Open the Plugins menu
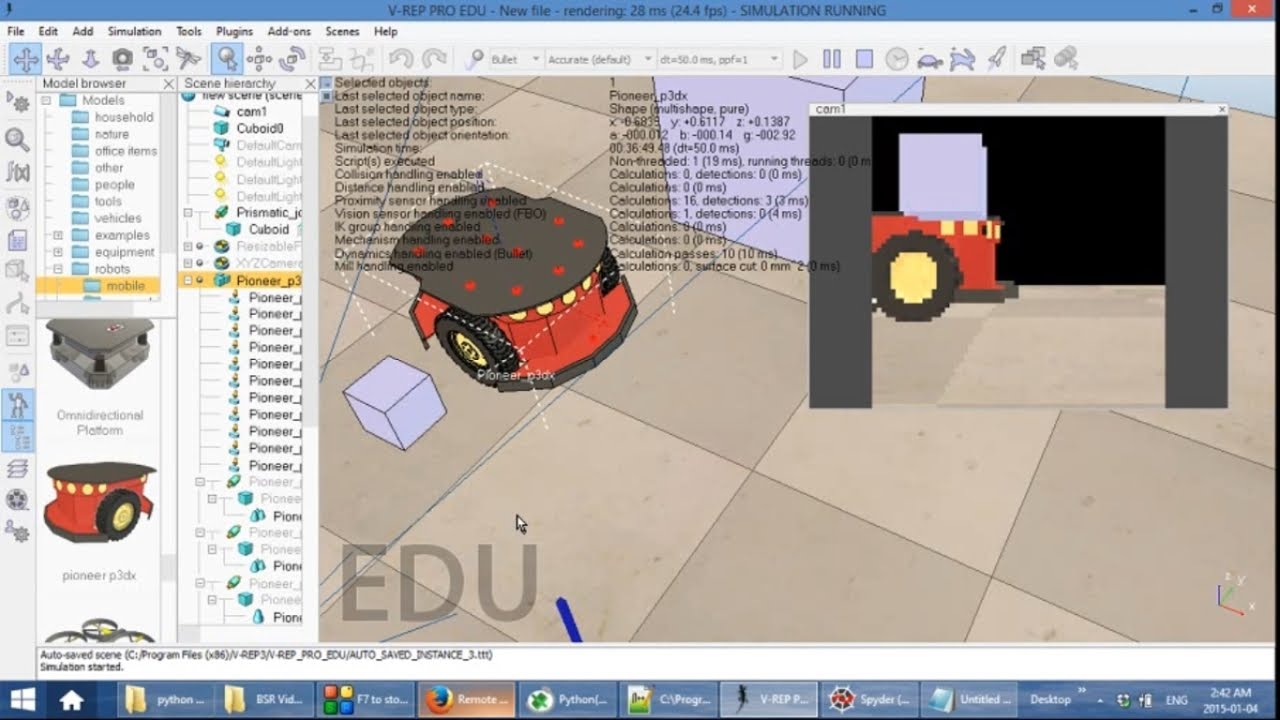 (234, 31)
